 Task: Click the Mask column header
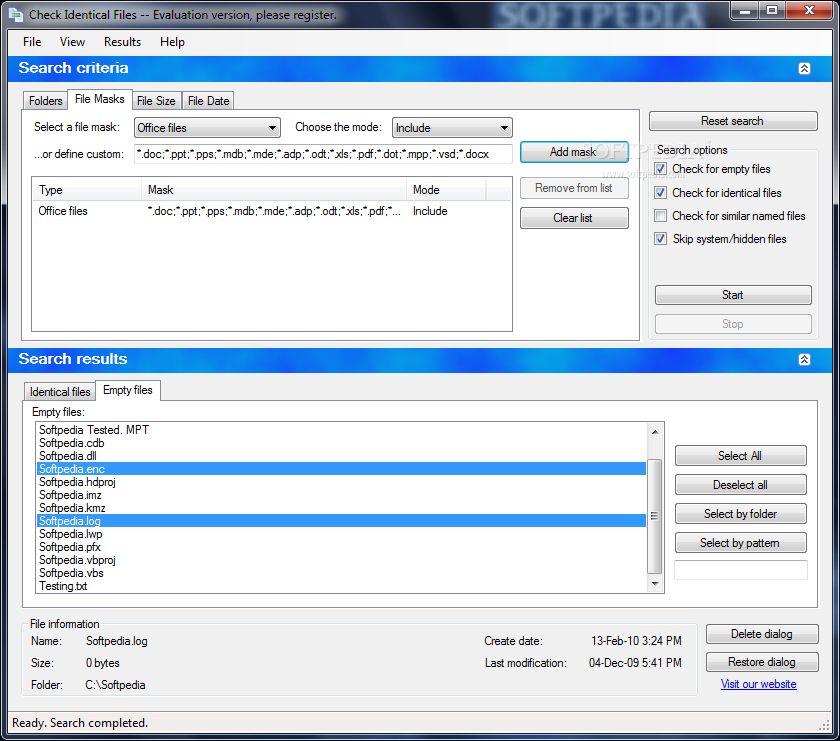coord(274,190)
